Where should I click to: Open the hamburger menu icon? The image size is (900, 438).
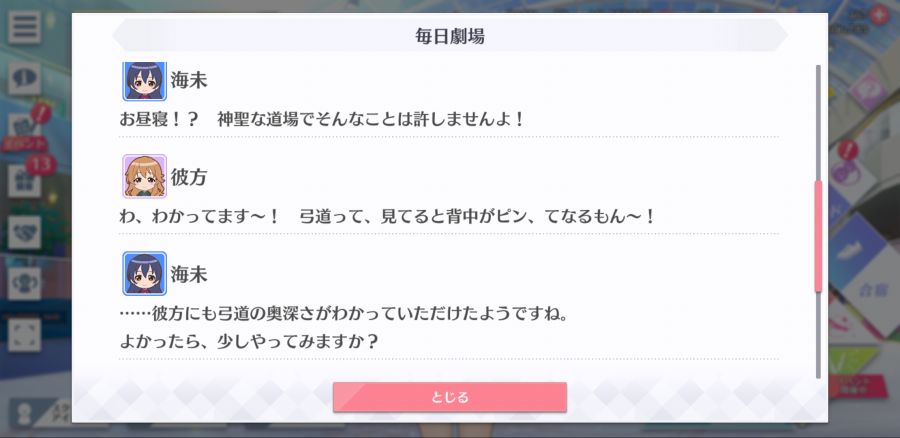tap(24, 27)
